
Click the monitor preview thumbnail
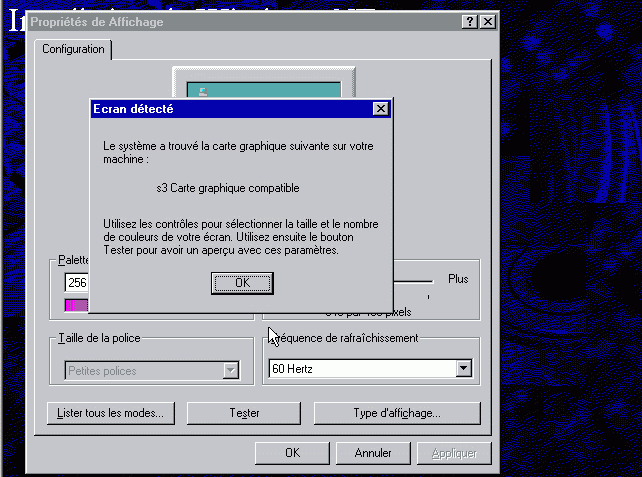click(x=264, y=82)
